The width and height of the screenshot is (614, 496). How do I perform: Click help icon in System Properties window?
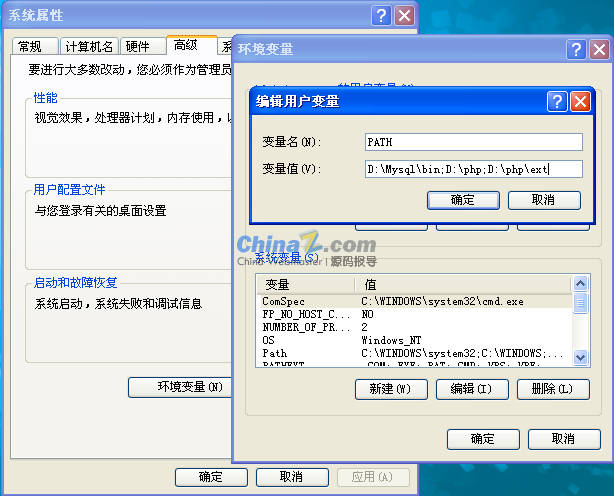pos(381,16)
